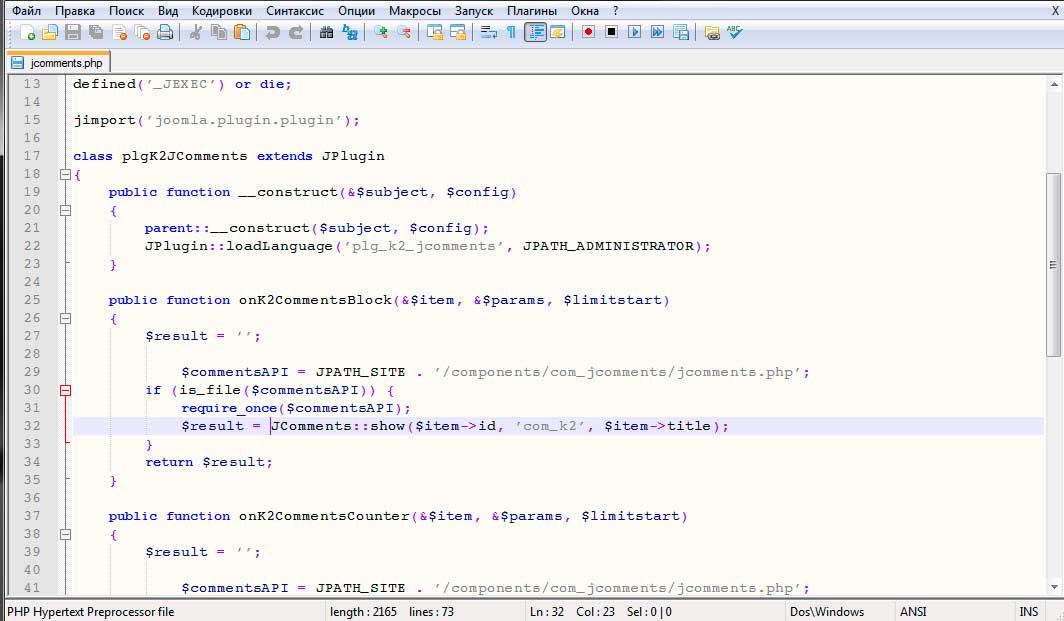Start recording a macro
Image resolution: width=1064 pixels, height=621 pixels.
pyautogui.click(x=588, y=32)
